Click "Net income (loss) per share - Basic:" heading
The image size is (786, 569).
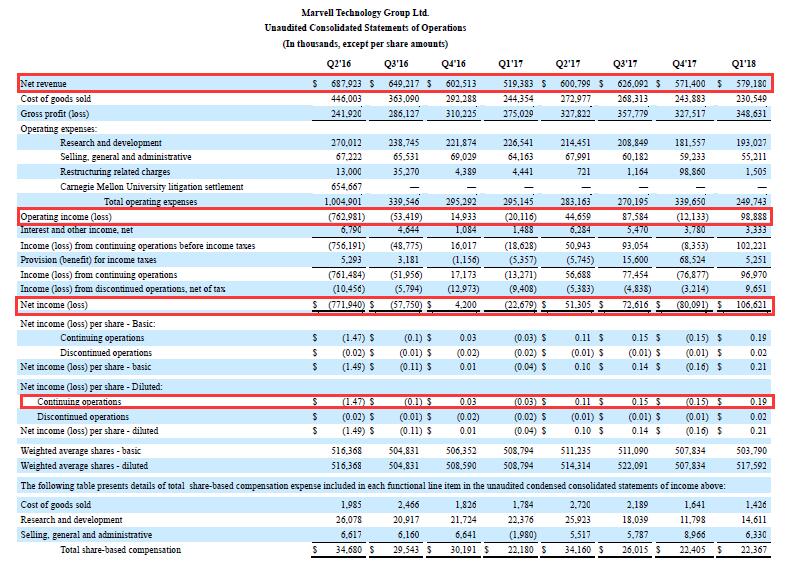(88, 324)
